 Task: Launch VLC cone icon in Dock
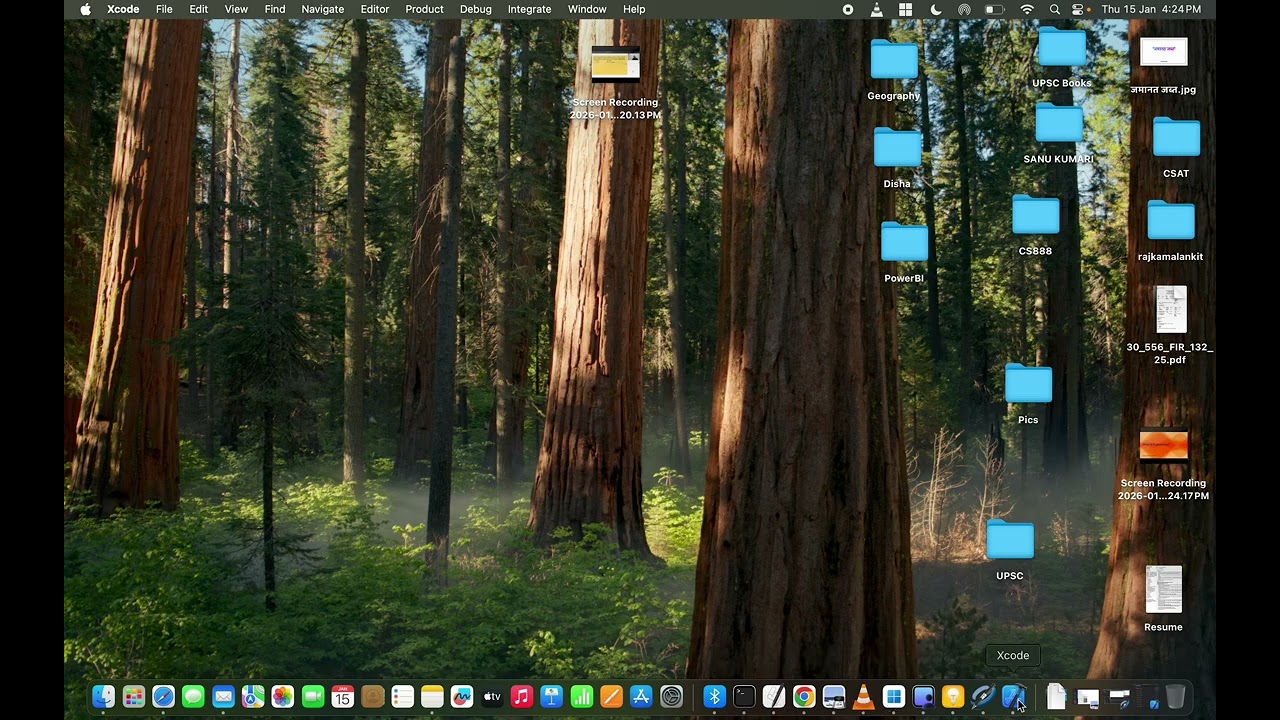point(863,697)
